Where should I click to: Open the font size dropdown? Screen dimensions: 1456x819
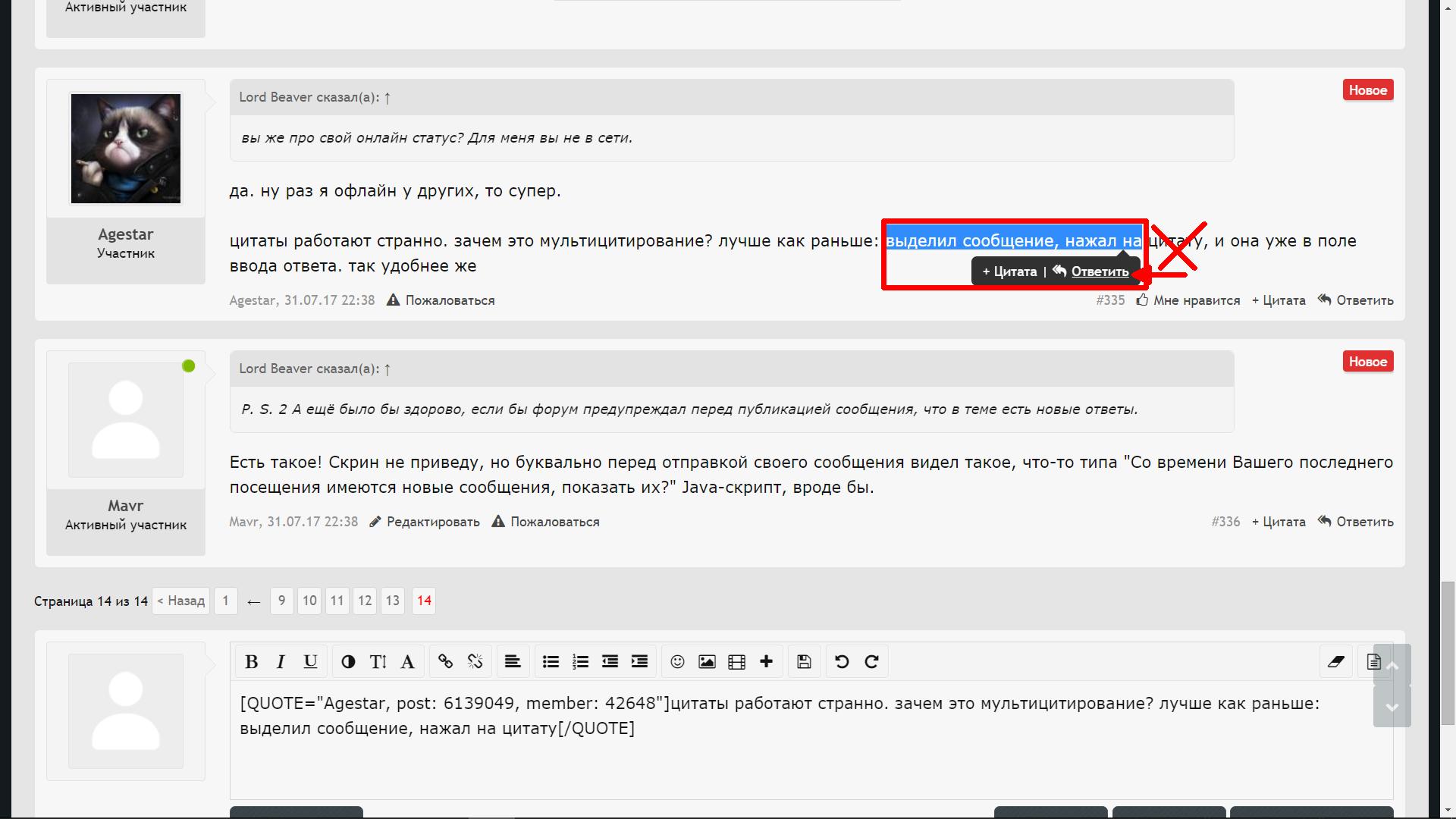pyautogui.click(x=378, y=662)
